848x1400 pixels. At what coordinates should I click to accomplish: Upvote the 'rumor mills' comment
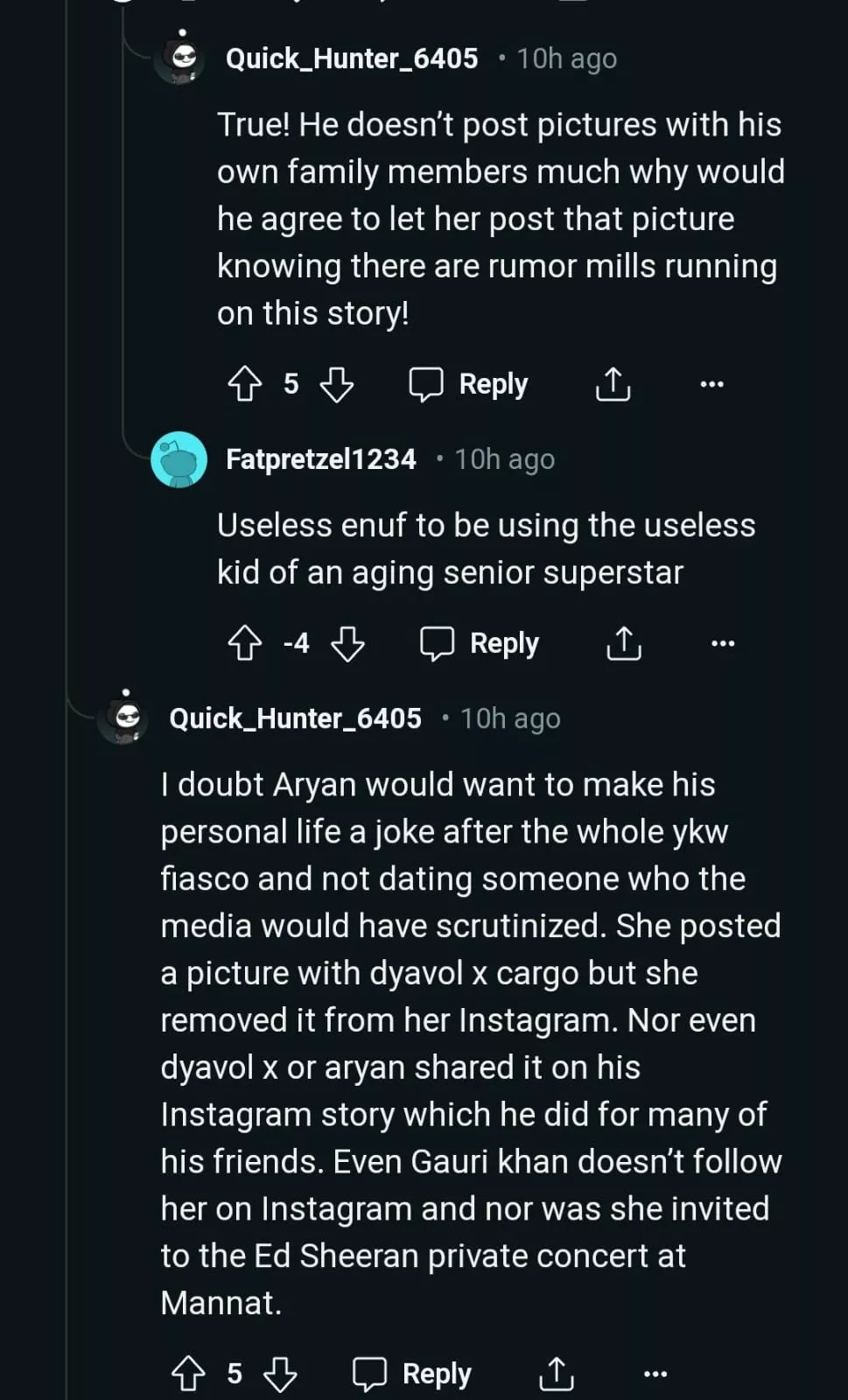point(245,384)
